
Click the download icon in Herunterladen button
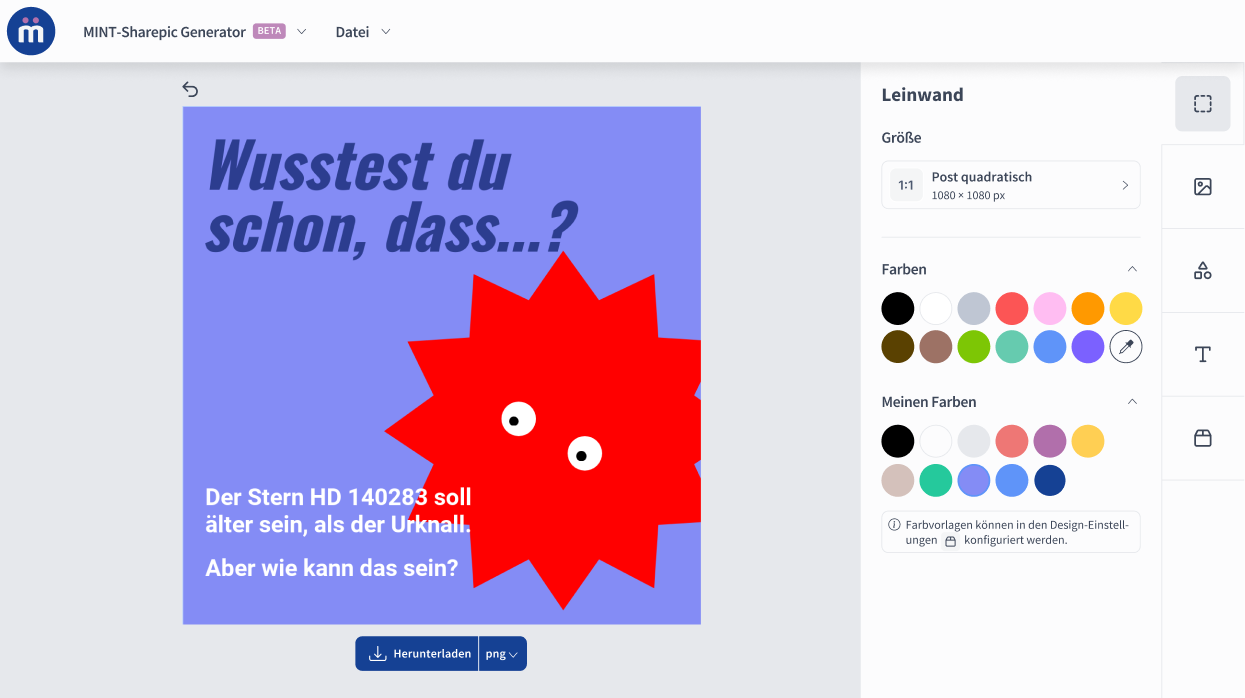[377, 654]
